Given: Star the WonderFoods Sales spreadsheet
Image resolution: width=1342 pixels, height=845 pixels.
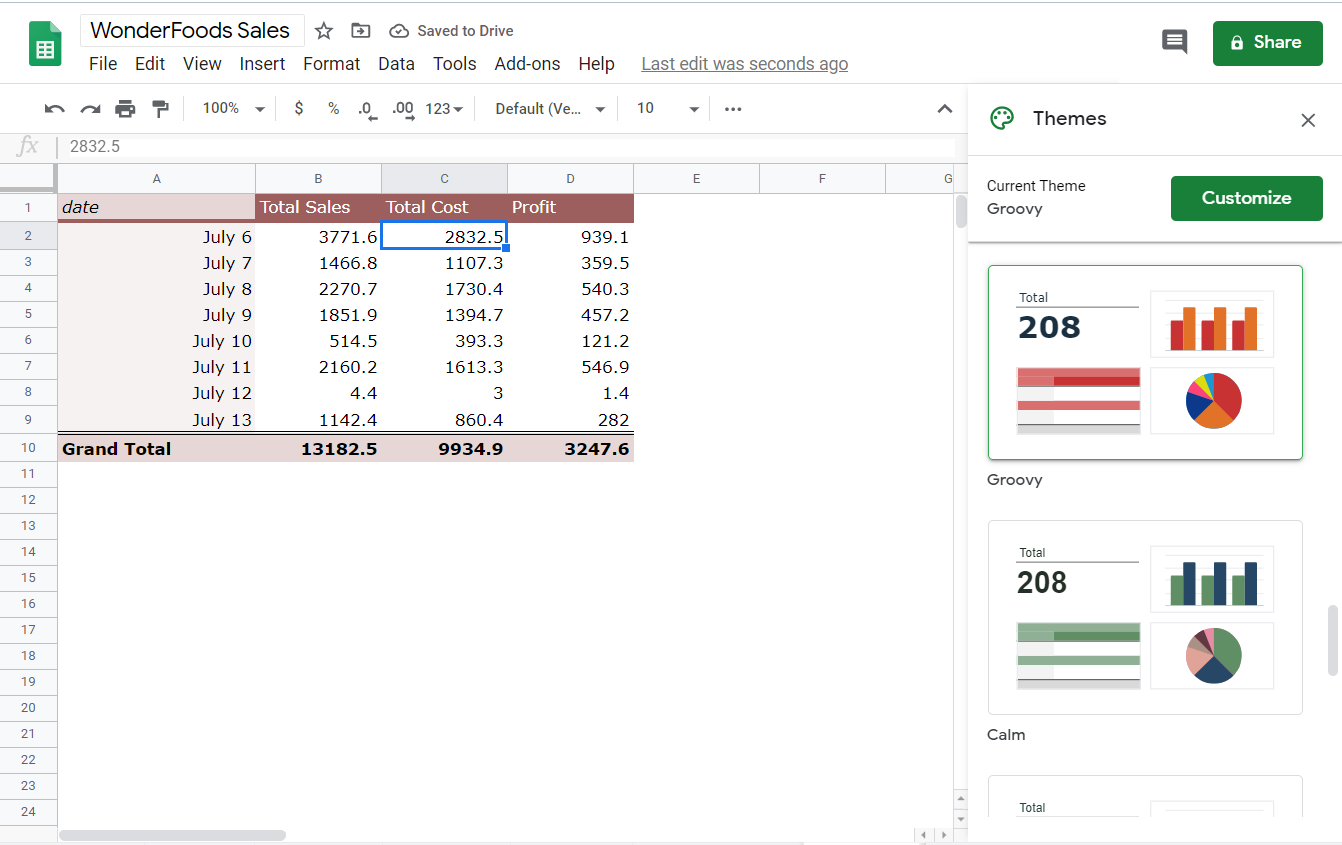Looking at the screenshot, I should click(x=323, y=31).
